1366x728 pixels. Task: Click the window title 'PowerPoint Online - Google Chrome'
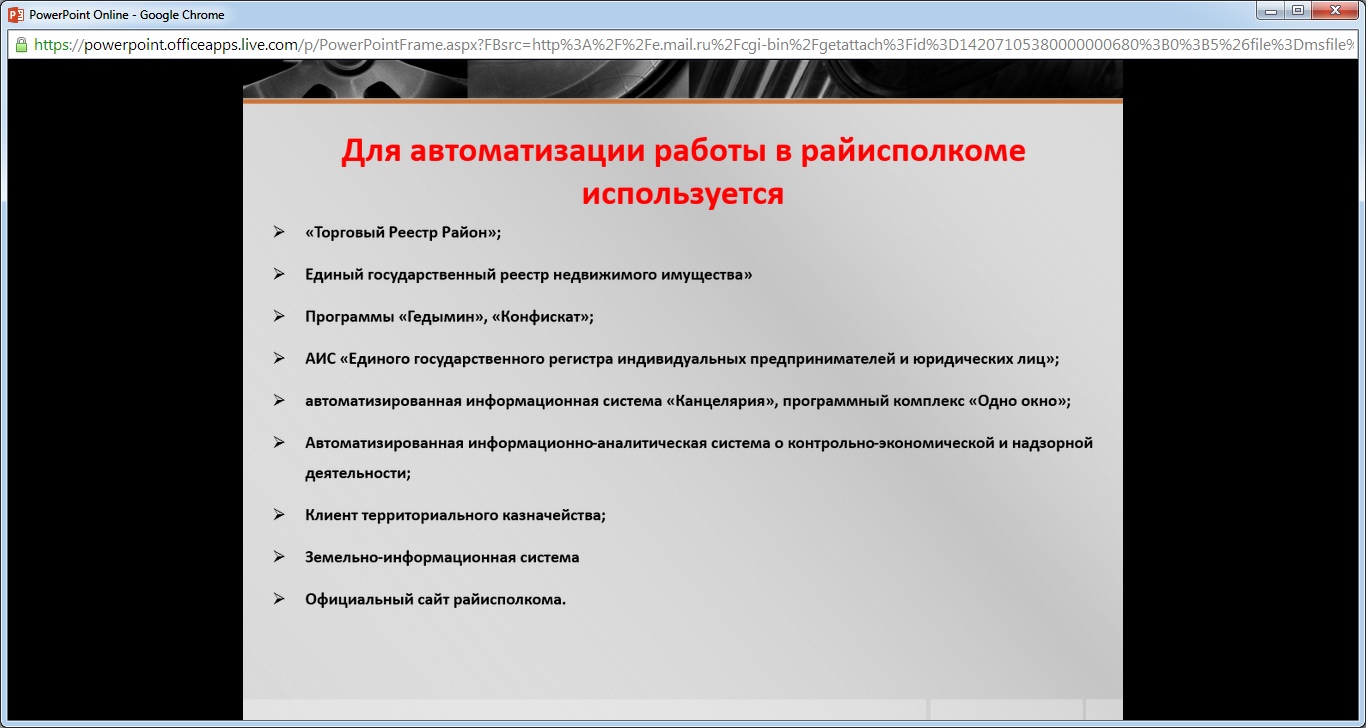127,15
